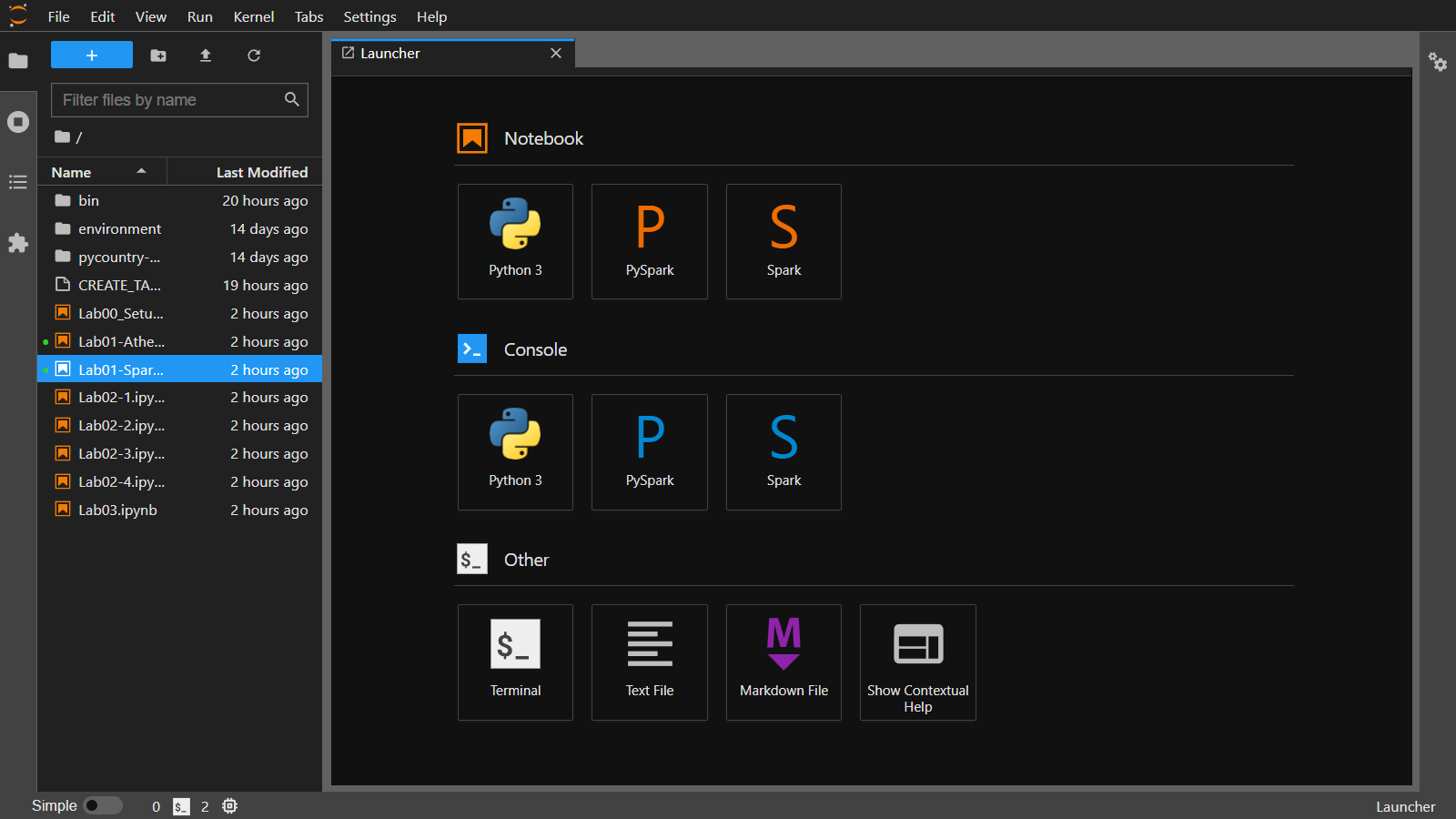Open the Running Terminals and Kernels sidebar
Image resolution: width=1456 pixels, height=819 pixels.
click(18, 122)
